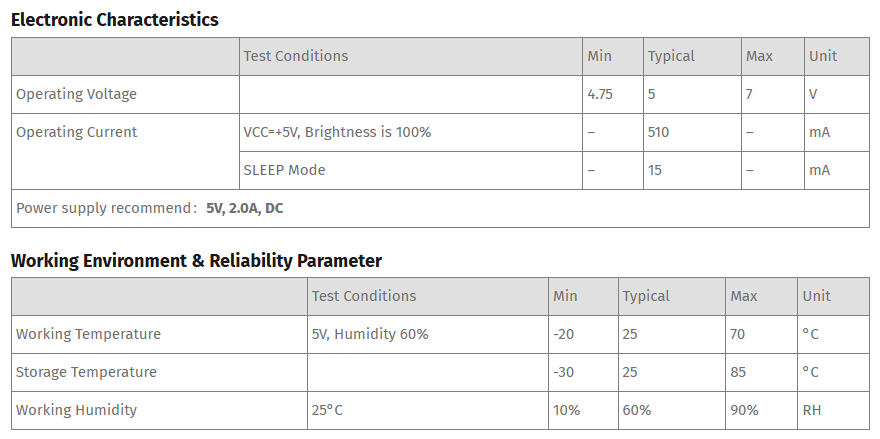The width and height of the screenshot is (880, 439).
Task: Select the Storage Temperature row label
Action: tap(86, 372)
